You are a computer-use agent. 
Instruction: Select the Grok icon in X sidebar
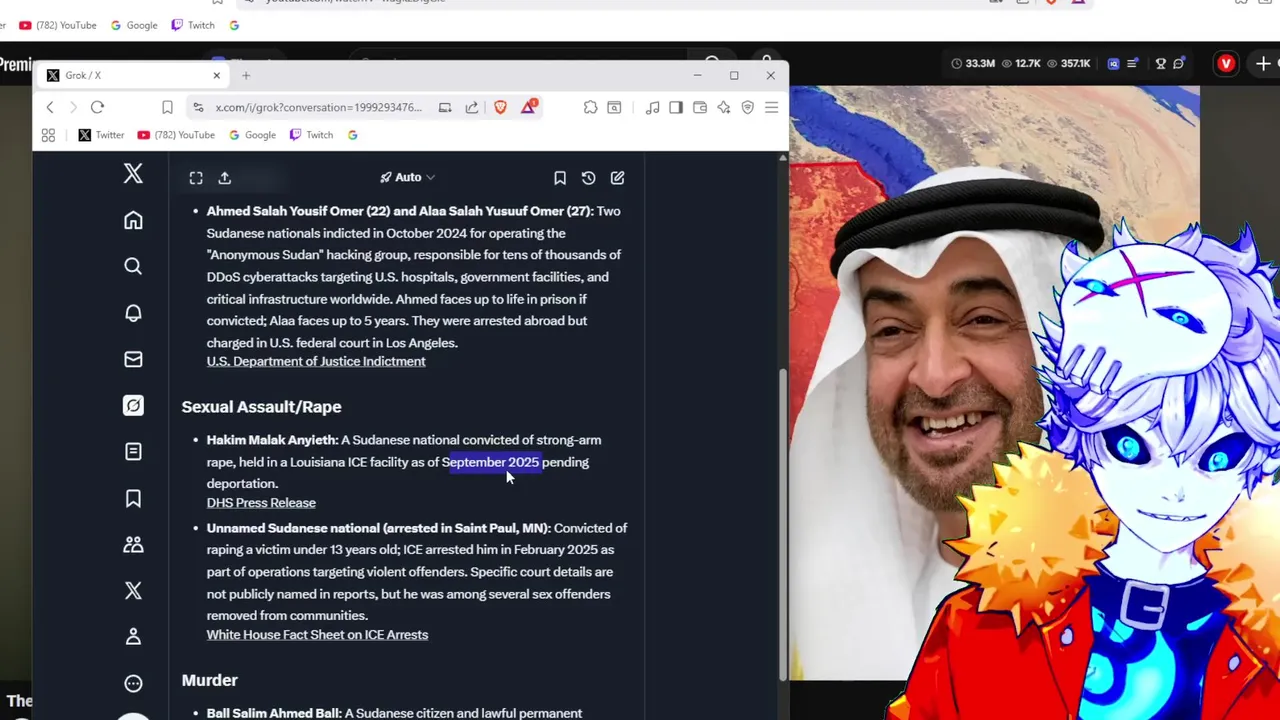[133, 405]
